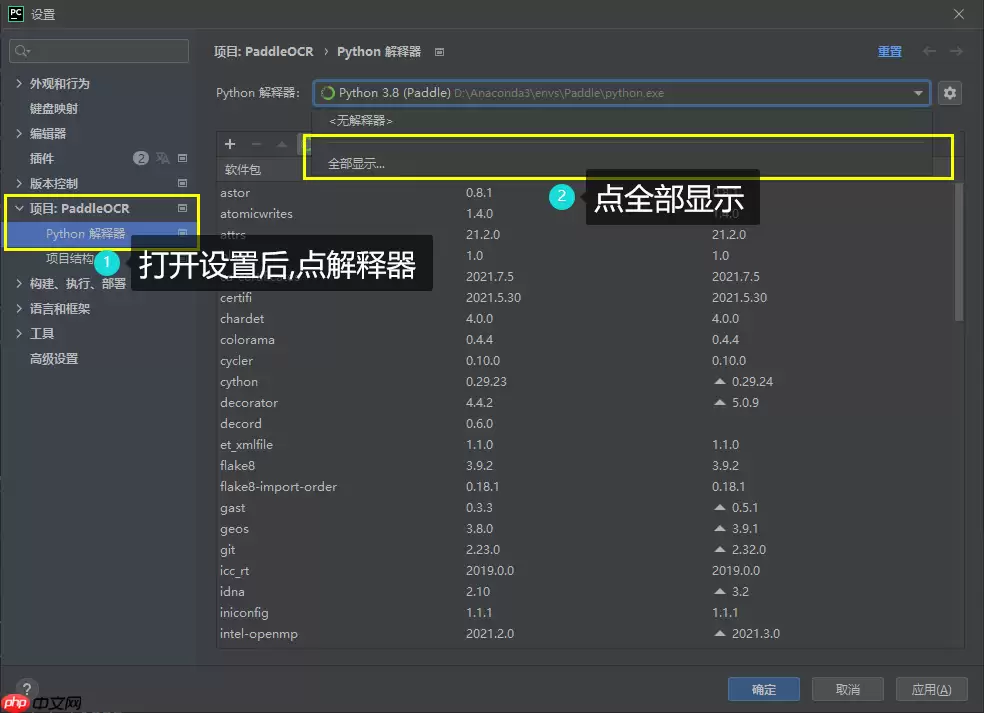Open the interpreter settings gear icon
This screenshot has width=984, height=713.
[949, 92]
